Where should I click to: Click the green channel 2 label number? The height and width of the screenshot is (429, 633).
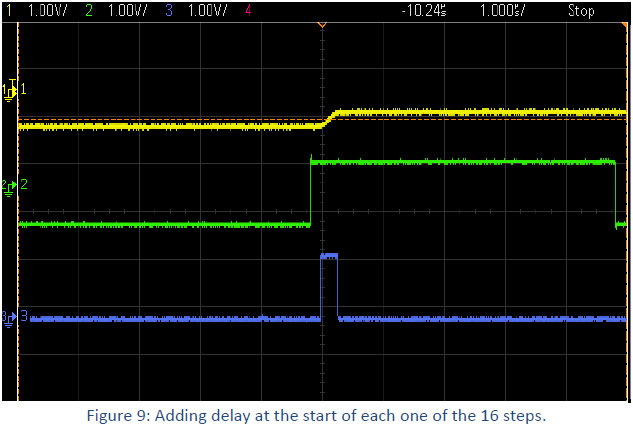pos(24,186)
